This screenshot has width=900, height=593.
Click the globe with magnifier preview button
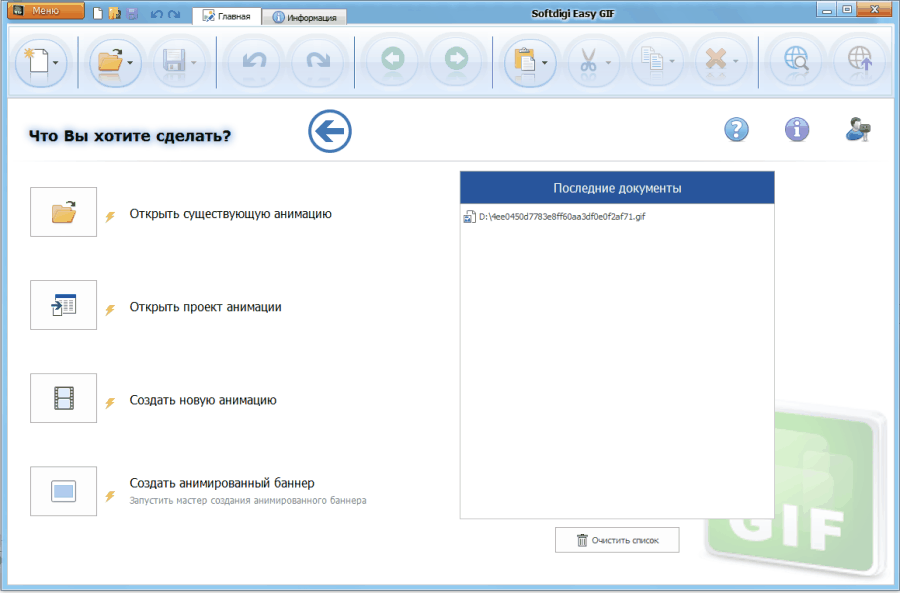(x=796, y=60)
